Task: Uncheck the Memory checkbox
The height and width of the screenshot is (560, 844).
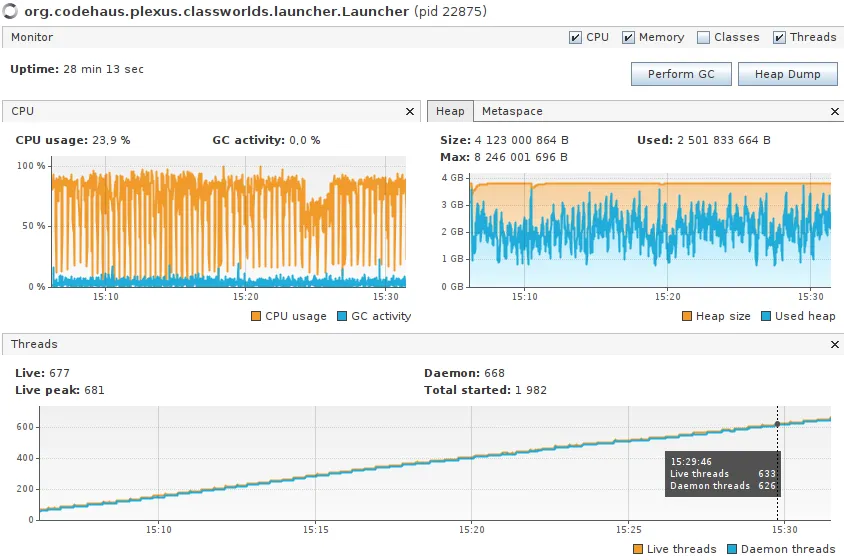Action: pos(628,37)
